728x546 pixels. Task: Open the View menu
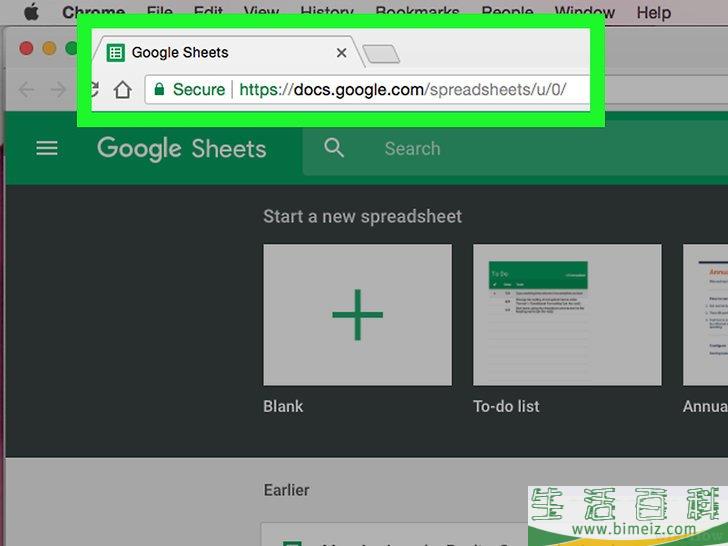(x=261, y=12)
